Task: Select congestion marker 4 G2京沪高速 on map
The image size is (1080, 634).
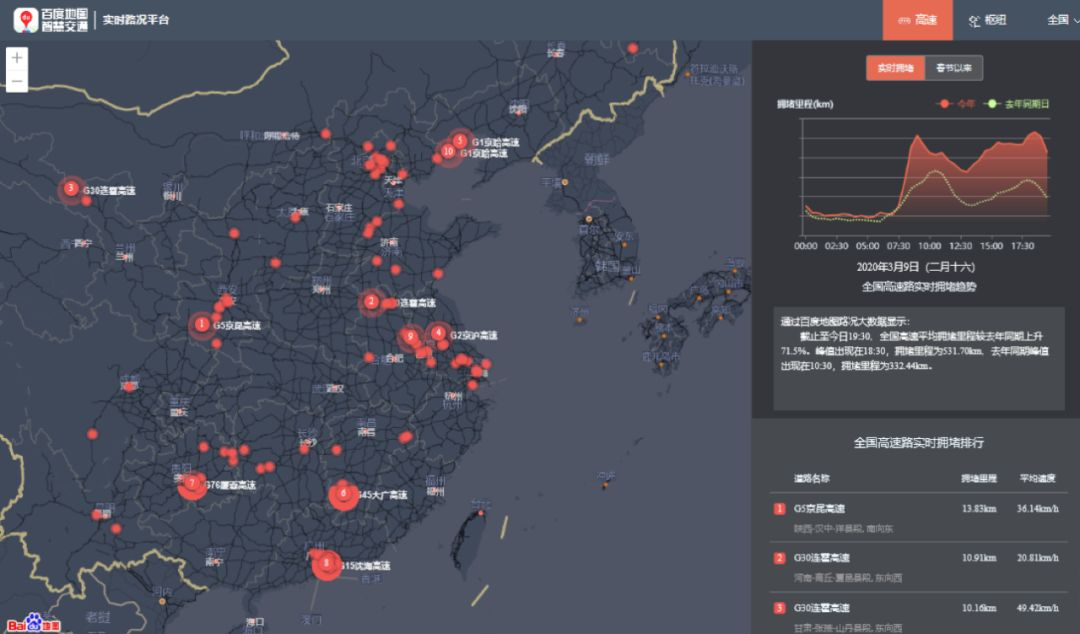Action: pyautogui.click(x=438, y=334)
